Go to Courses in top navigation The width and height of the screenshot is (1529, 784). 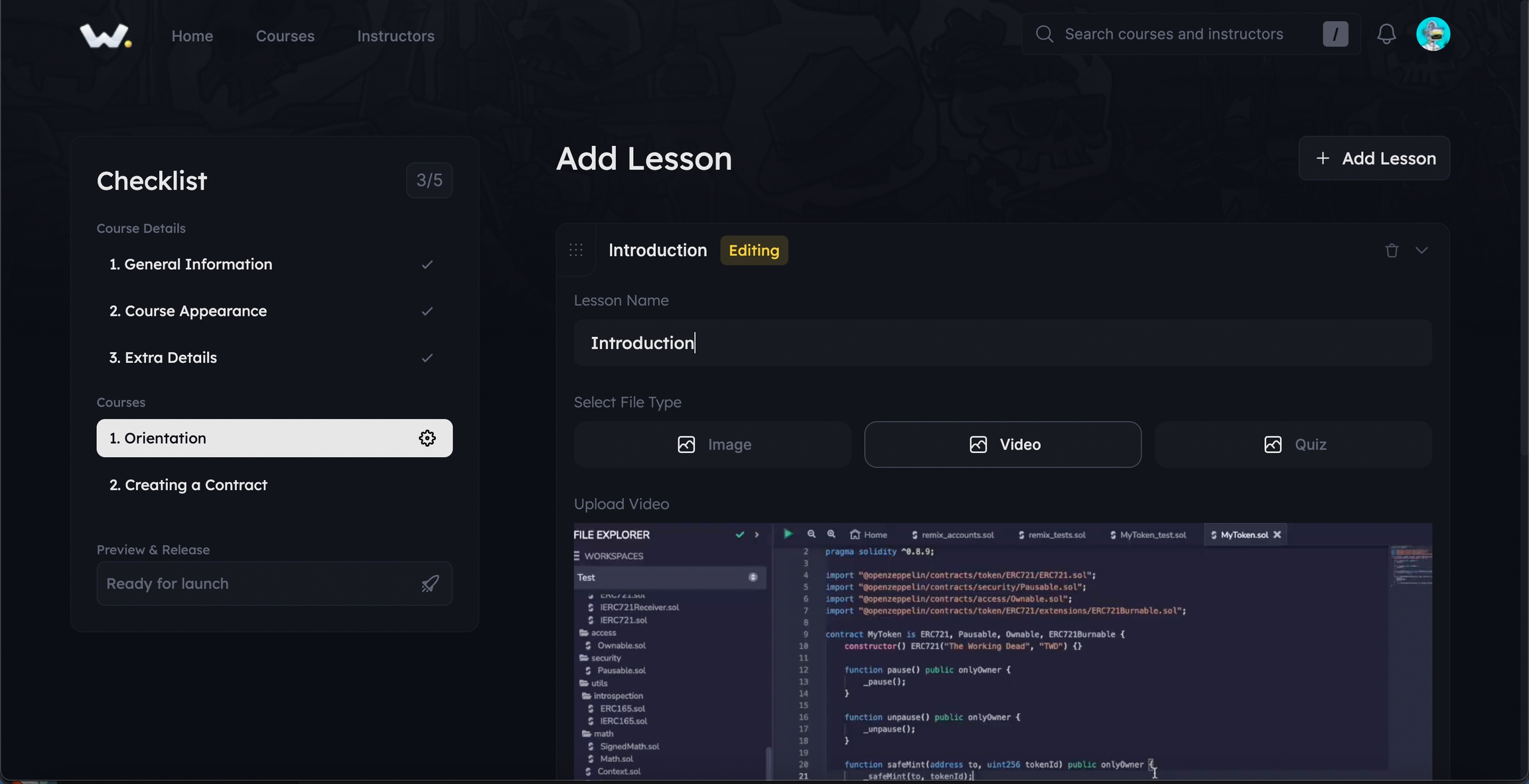tap(285, 36)
